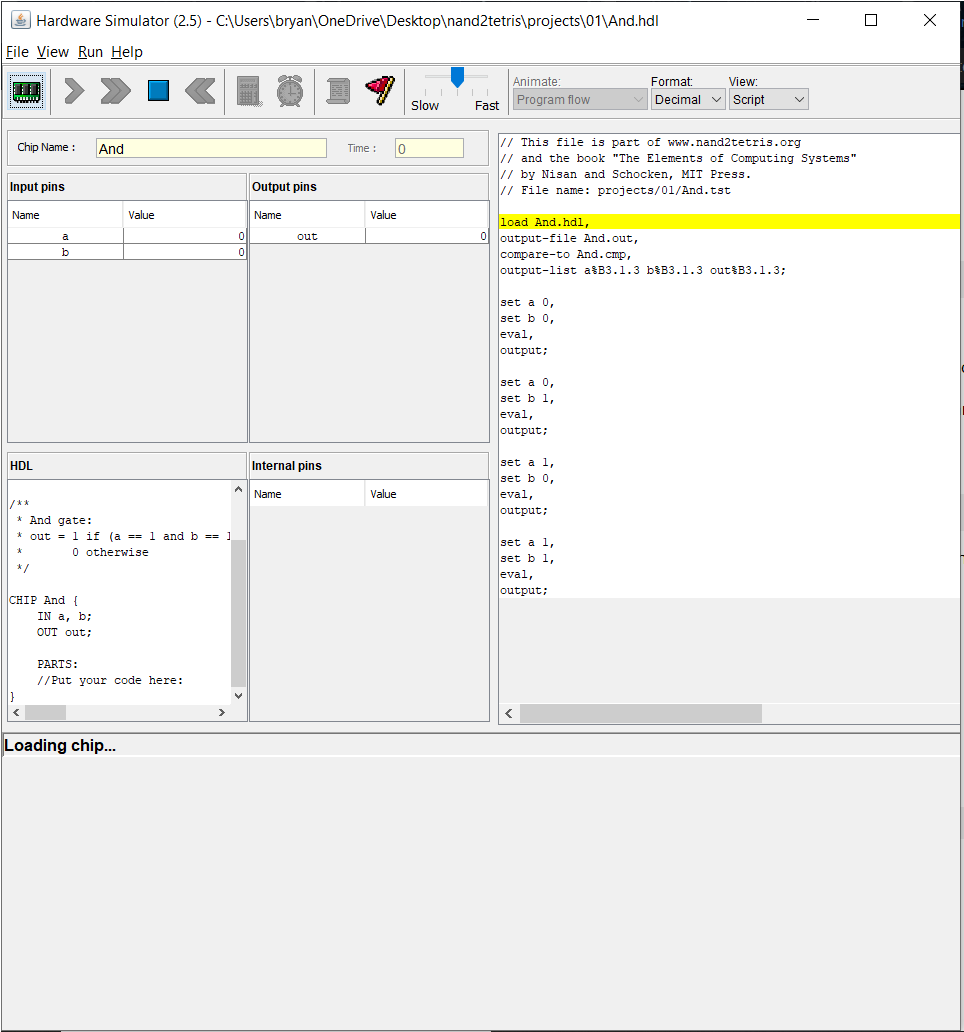Stop the simulation with the blue square
The width and height of the screenshot is (964, 1032).
[158, 91]
